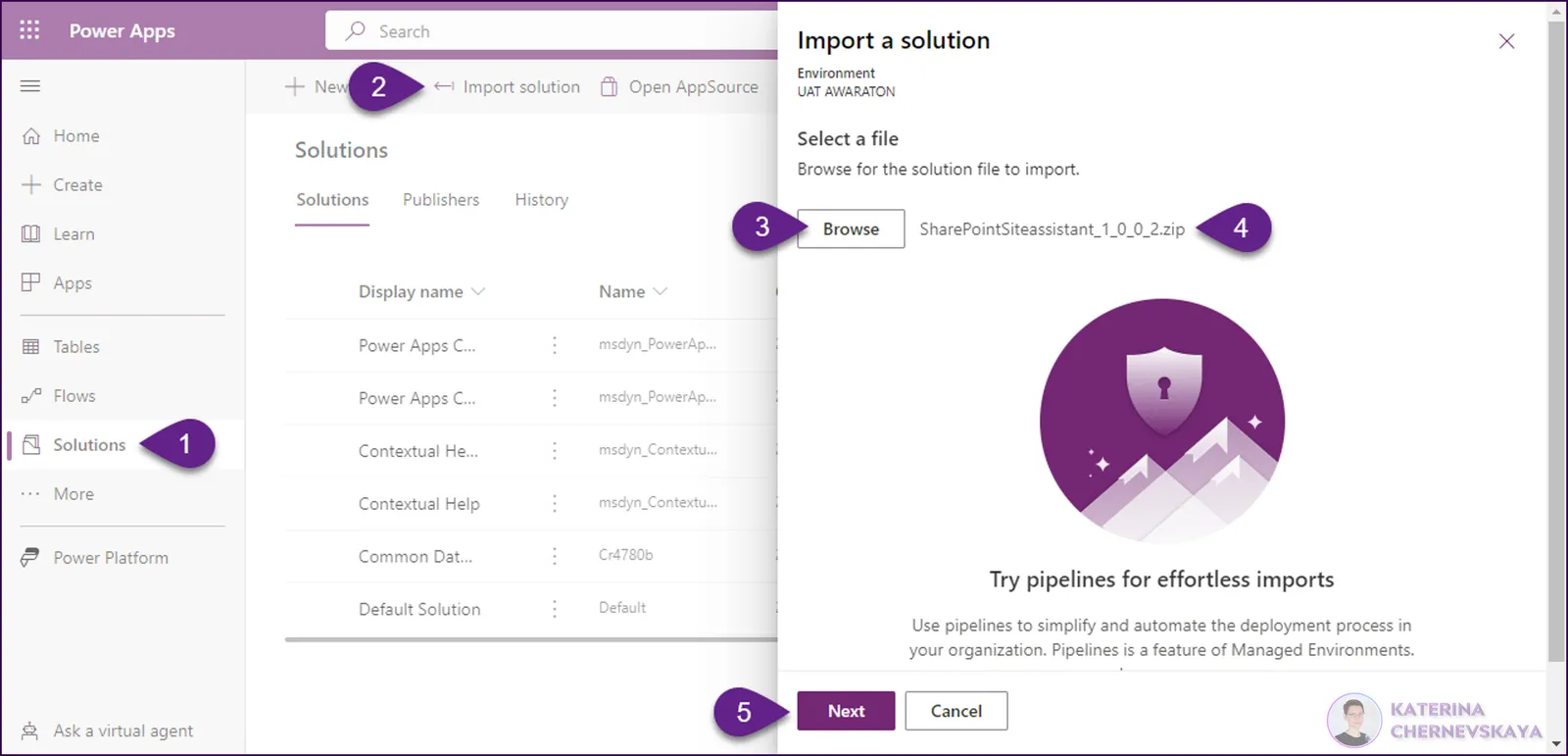
Task: Expand Name column sort dropdown
Action: click(660, 292)
